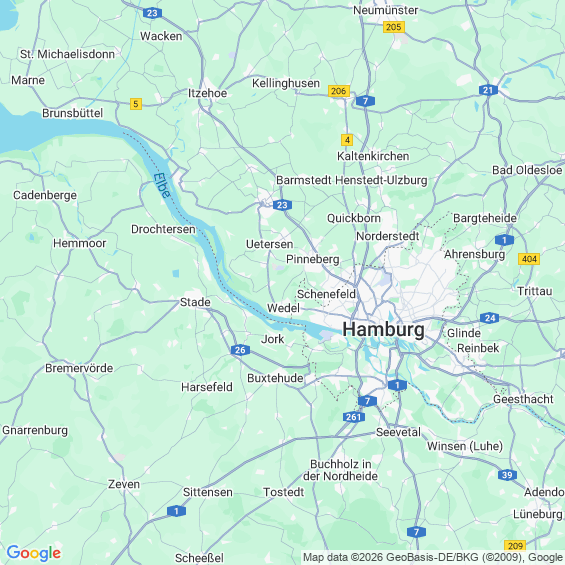Click the Map data attribution text
The height and width of the screenshot is (565, 565).
click(433, 557)
